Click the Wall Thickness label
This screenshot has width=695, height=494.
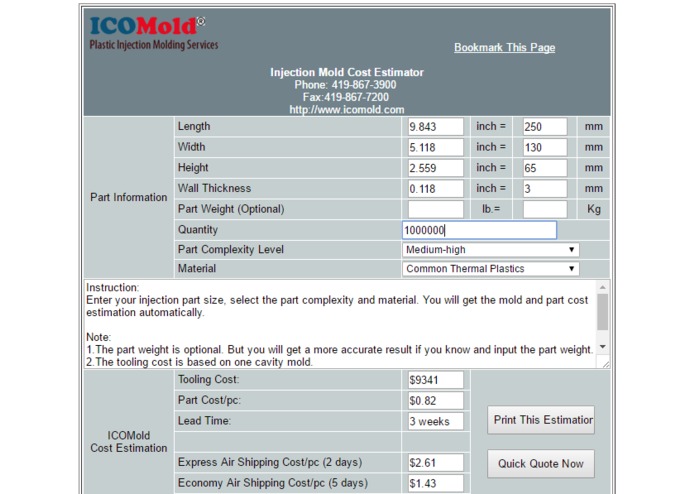[x=215, y=188]
